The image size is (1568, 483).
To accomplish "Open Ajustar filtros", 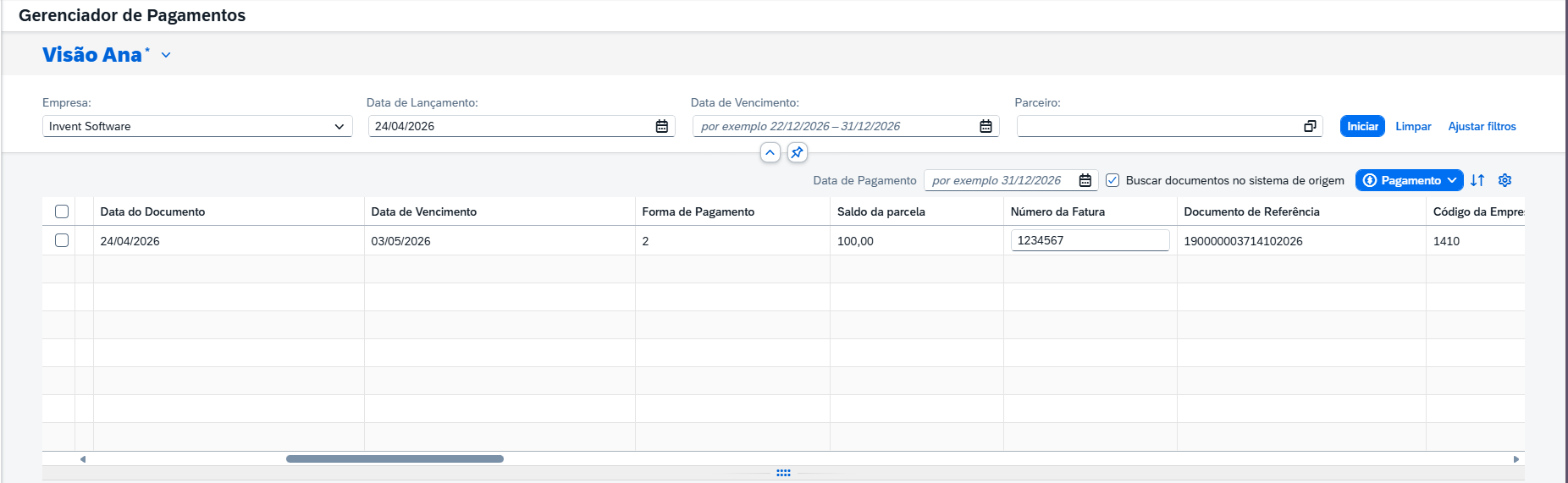I will click(1482, 126).
